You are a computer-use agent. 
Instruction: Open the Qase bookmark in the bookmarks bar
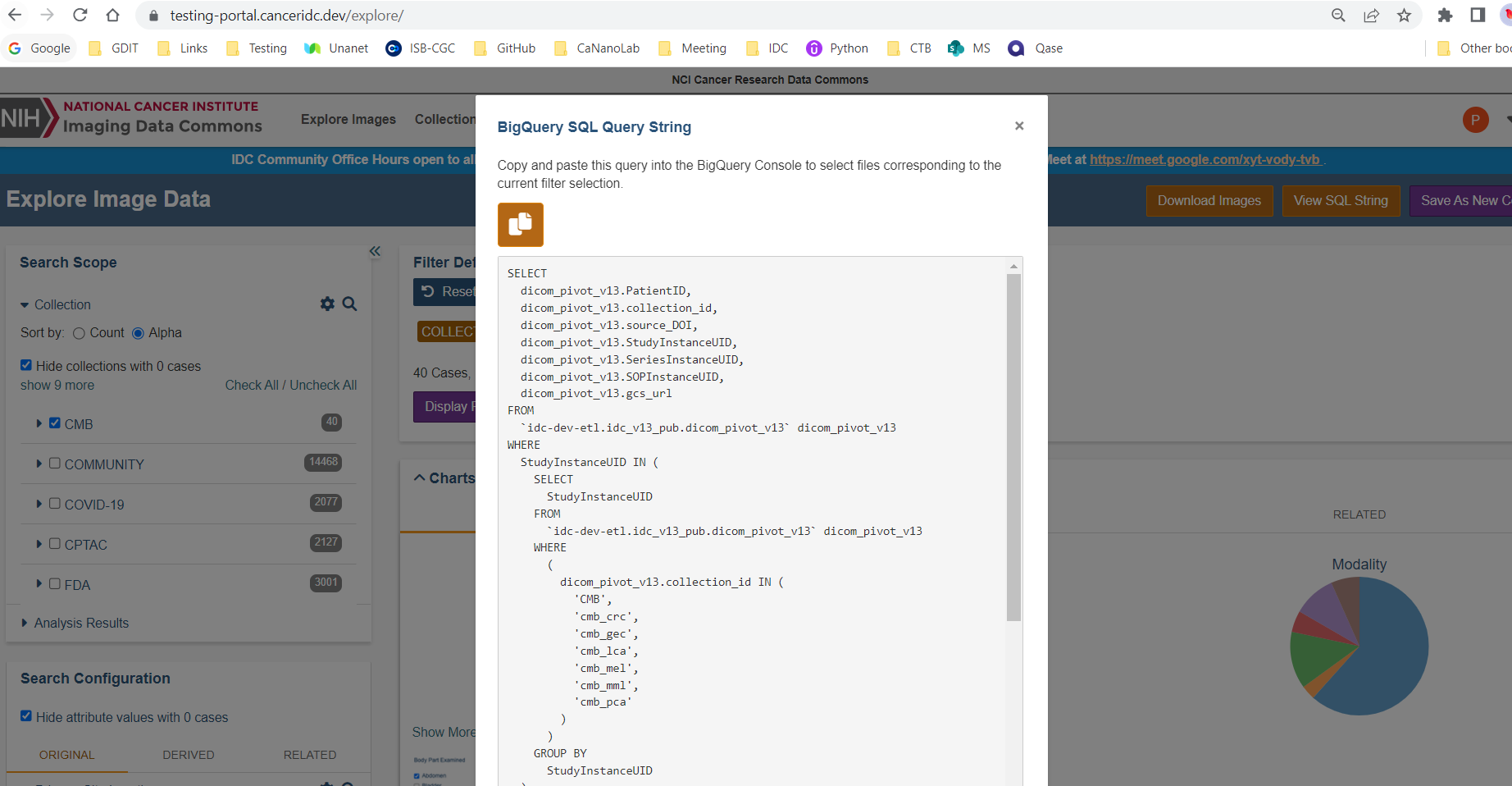[1035, 48]
